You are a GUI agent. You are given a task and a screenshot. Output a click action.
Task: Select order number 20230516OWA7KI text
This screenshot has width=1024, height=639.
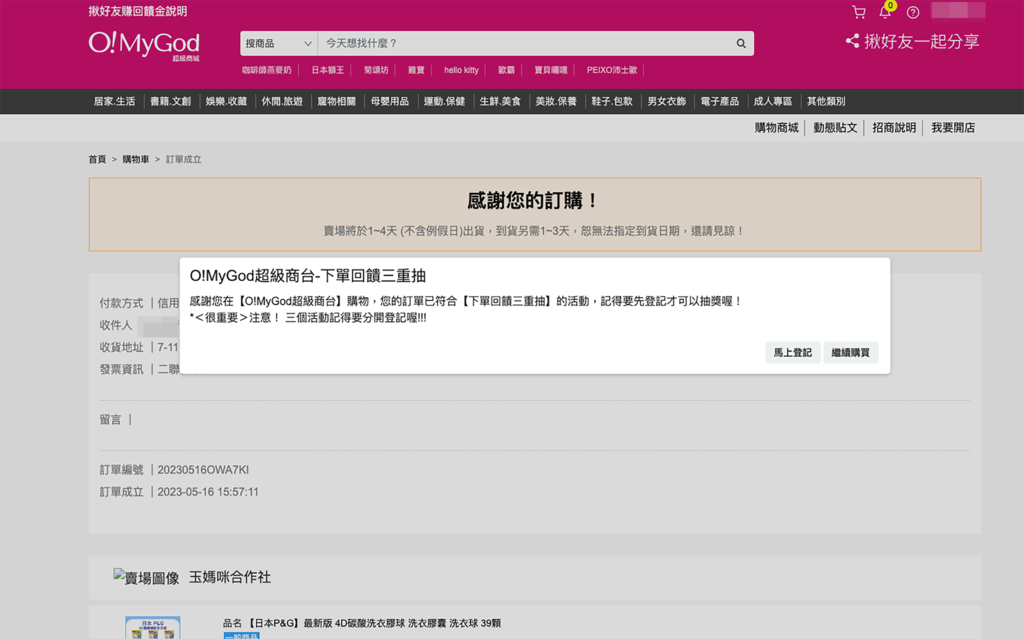tap(203, 470)
